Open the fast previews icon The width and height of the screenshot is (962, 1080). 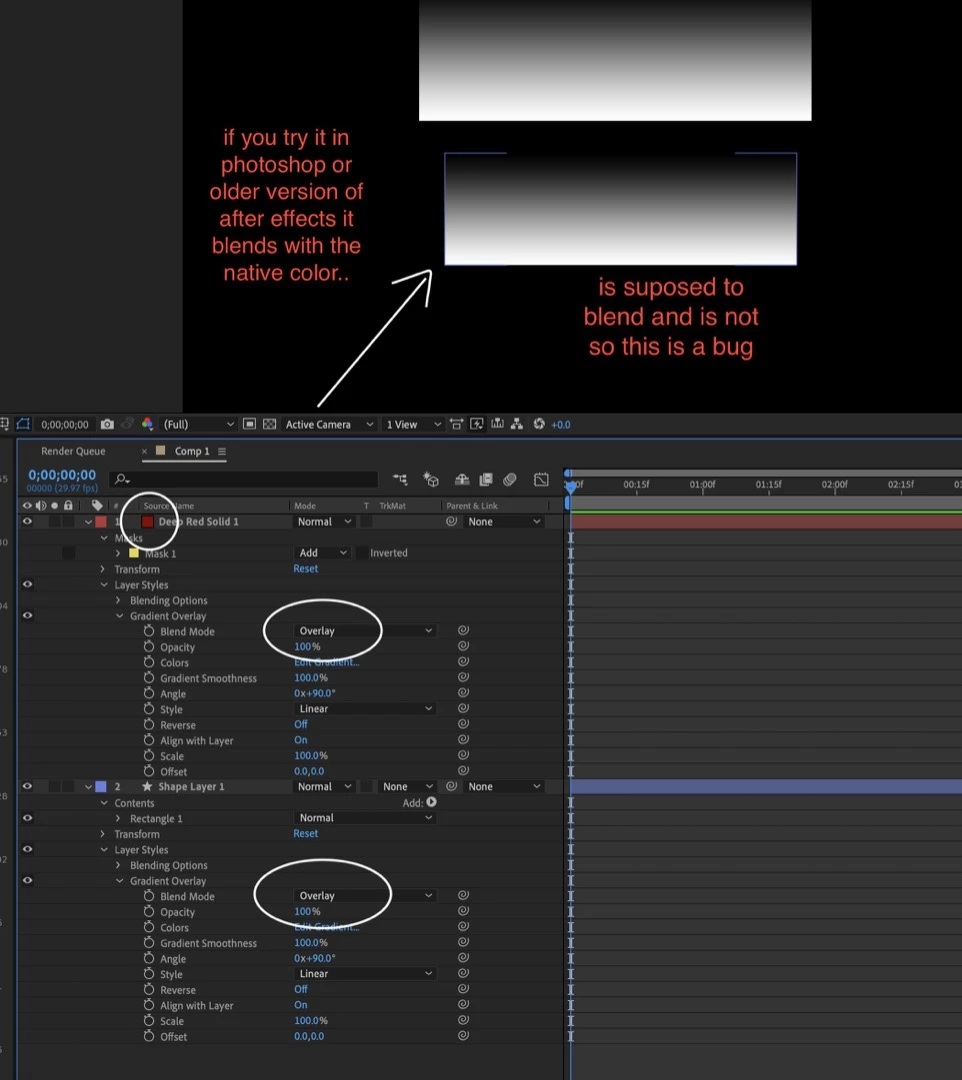pyautogui.click(x=477, y=424)
